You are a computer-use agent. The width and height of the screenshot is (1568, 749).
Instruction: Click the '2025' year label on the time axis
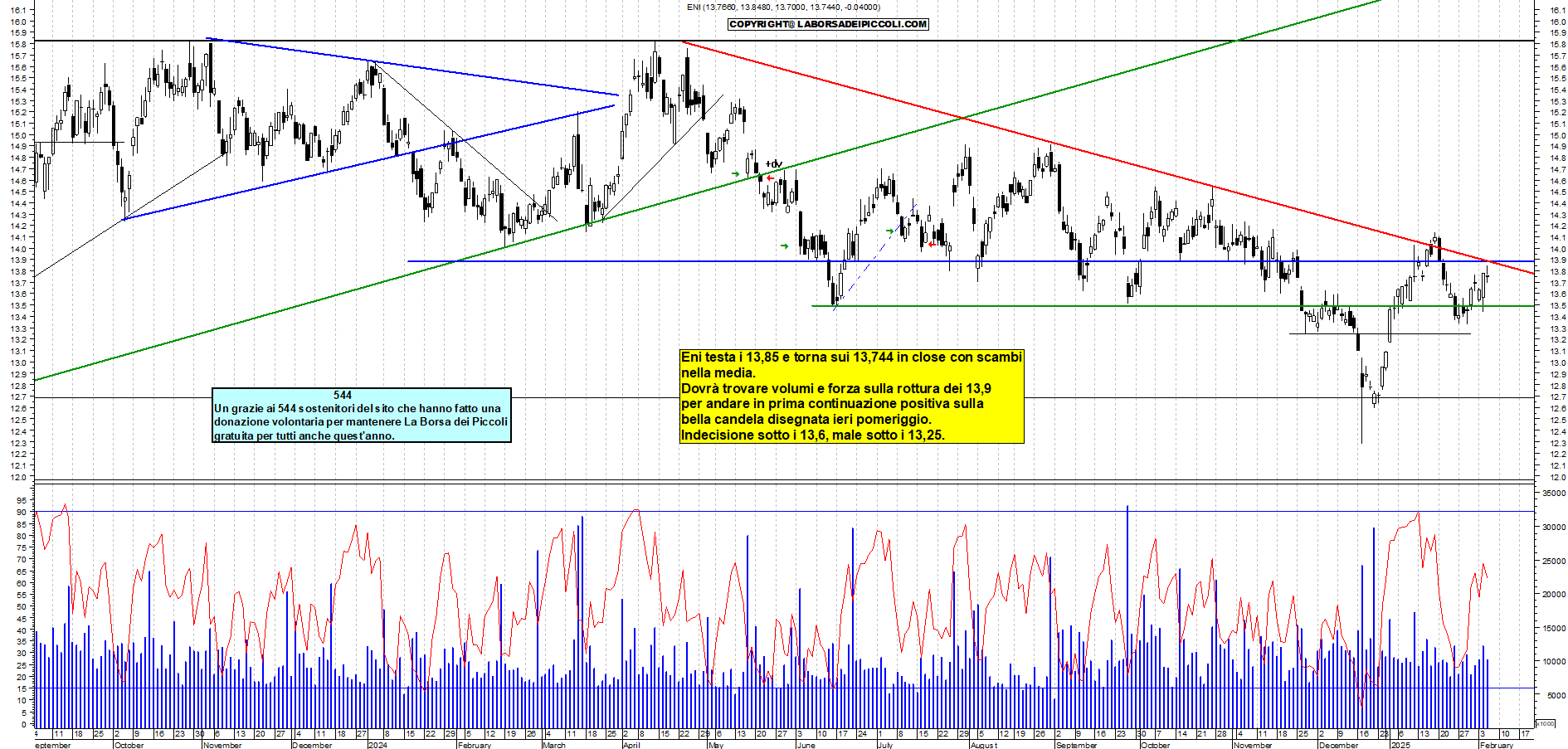coord(1400,745)
